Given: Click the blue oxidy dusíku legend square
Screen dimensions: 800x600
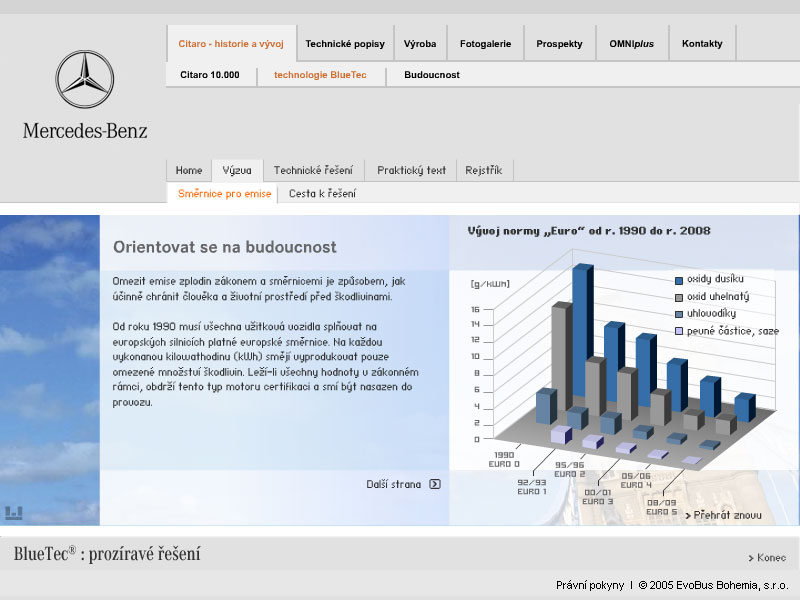Looking at the screenshot, I should (679, 279).
